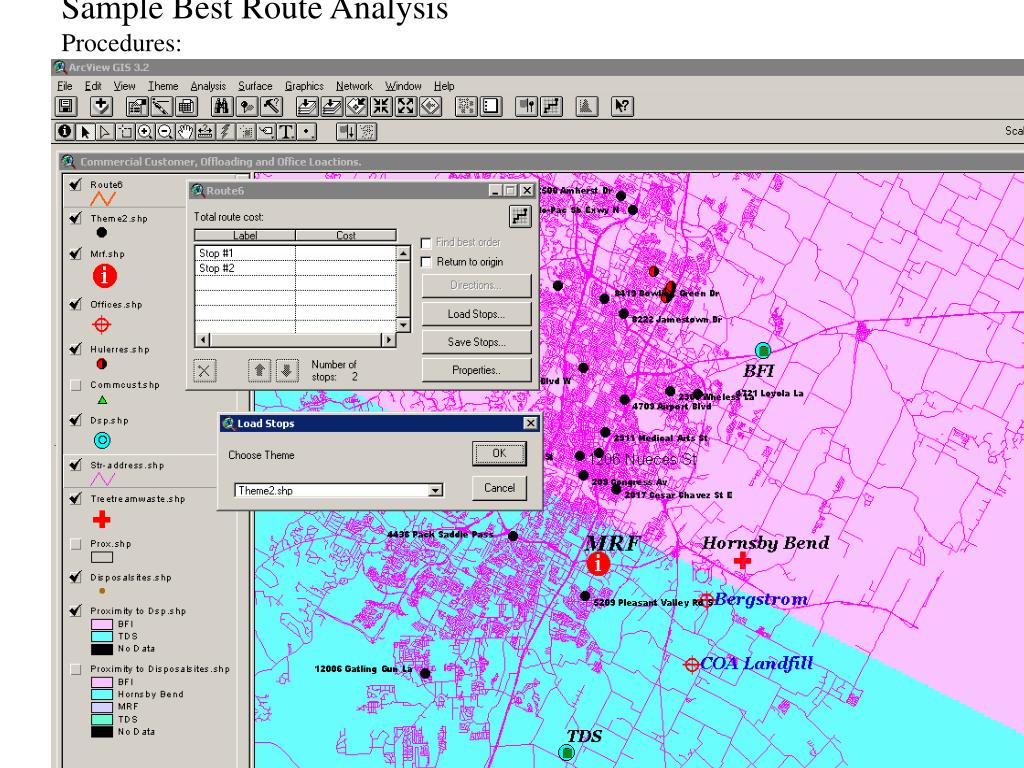Move stop down with arrow button

(287, 371)
